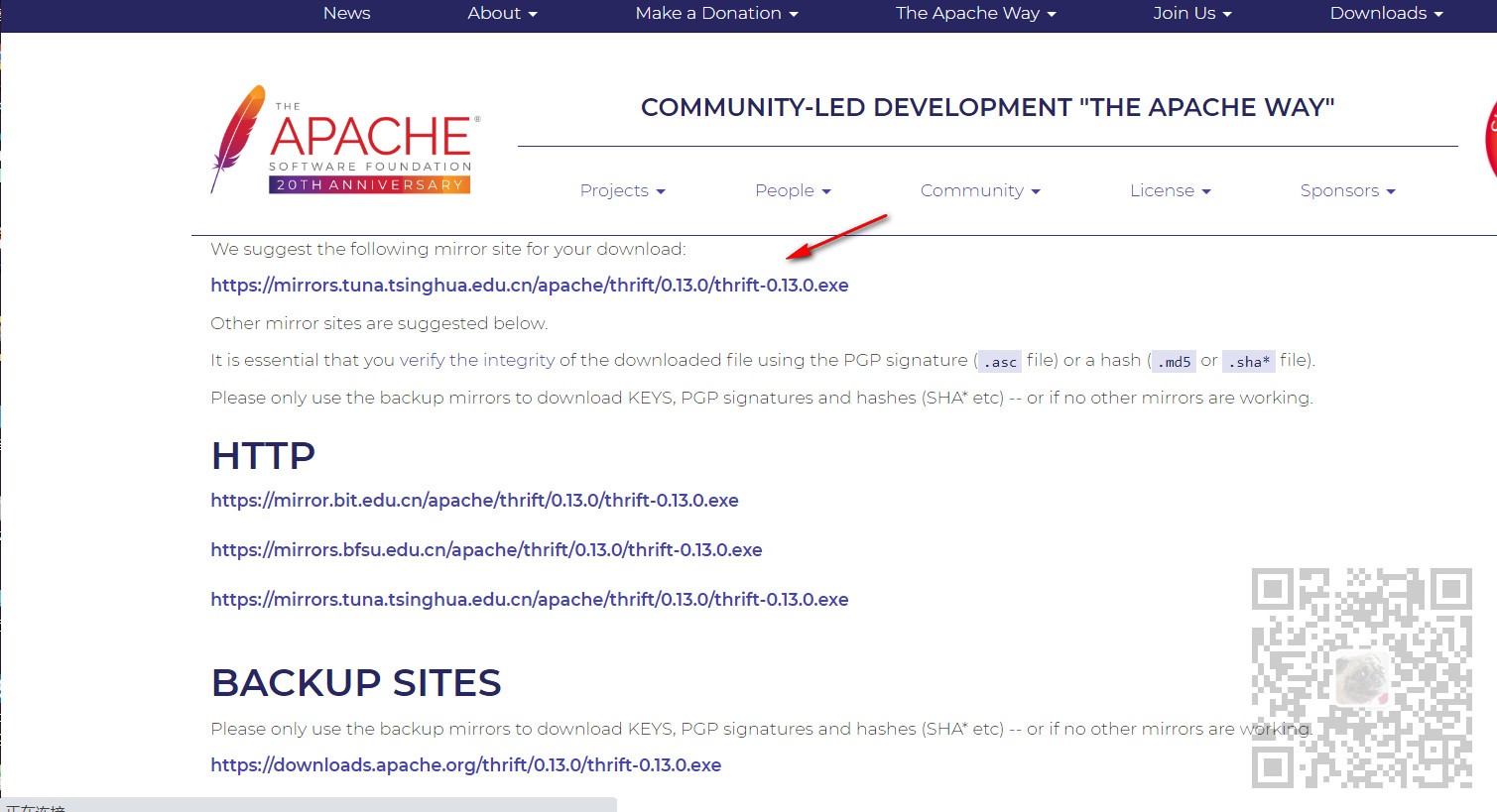Open the Downloads dropdown menu
The image size is (1497, 812).
tap(1386, 13)
